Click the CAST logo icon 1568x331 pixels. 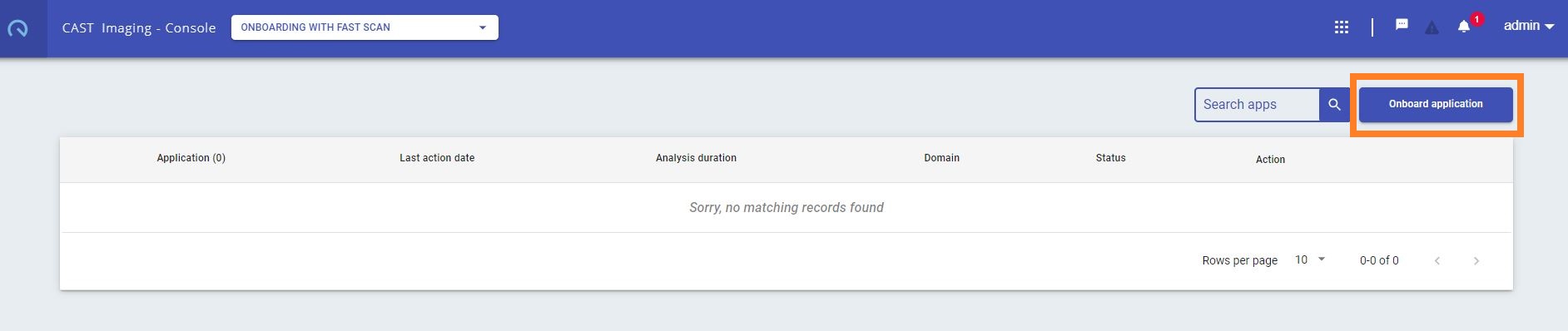(17, 28)
